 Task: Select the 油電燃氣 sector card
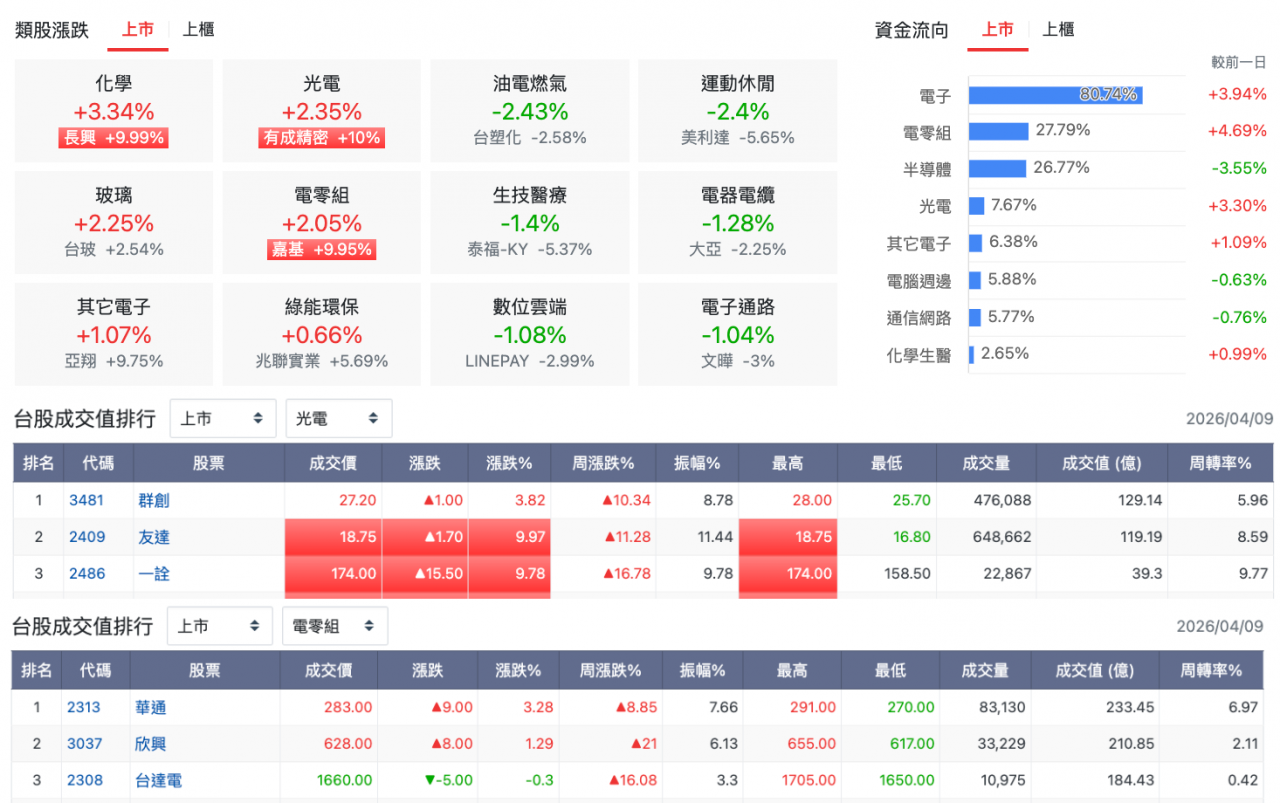(x=529, y=110)
